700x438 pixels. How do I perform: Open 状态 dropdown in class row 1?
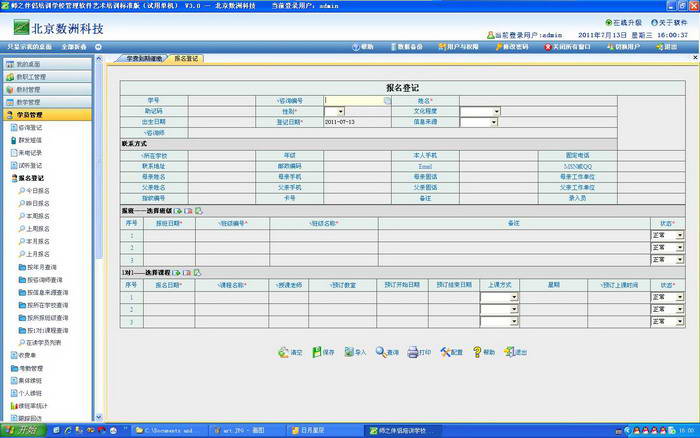(x=679, y=235)
